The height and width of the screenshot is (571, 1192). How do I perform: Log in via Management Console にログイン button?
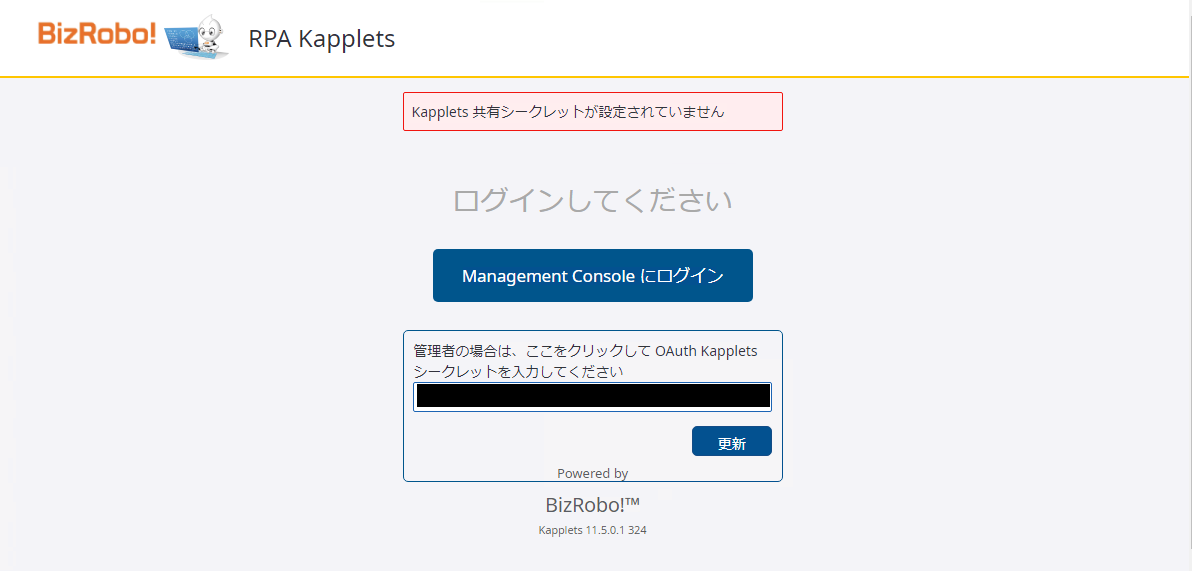pyautogui.click(x=592, y=275)
